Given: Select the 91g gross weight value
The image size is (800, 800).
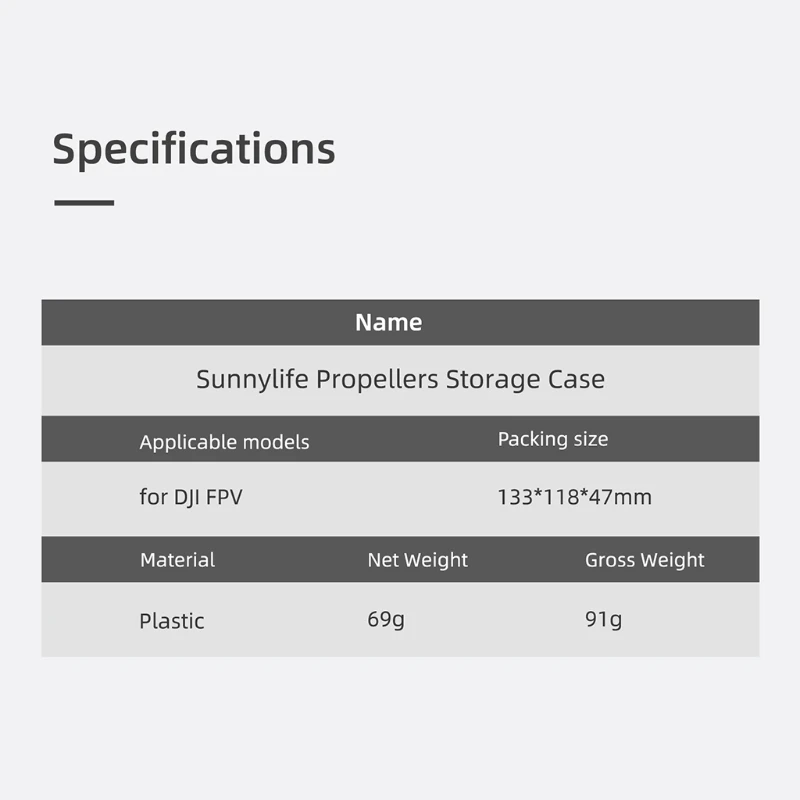Looking at the screenshot, I should point(603,620).
